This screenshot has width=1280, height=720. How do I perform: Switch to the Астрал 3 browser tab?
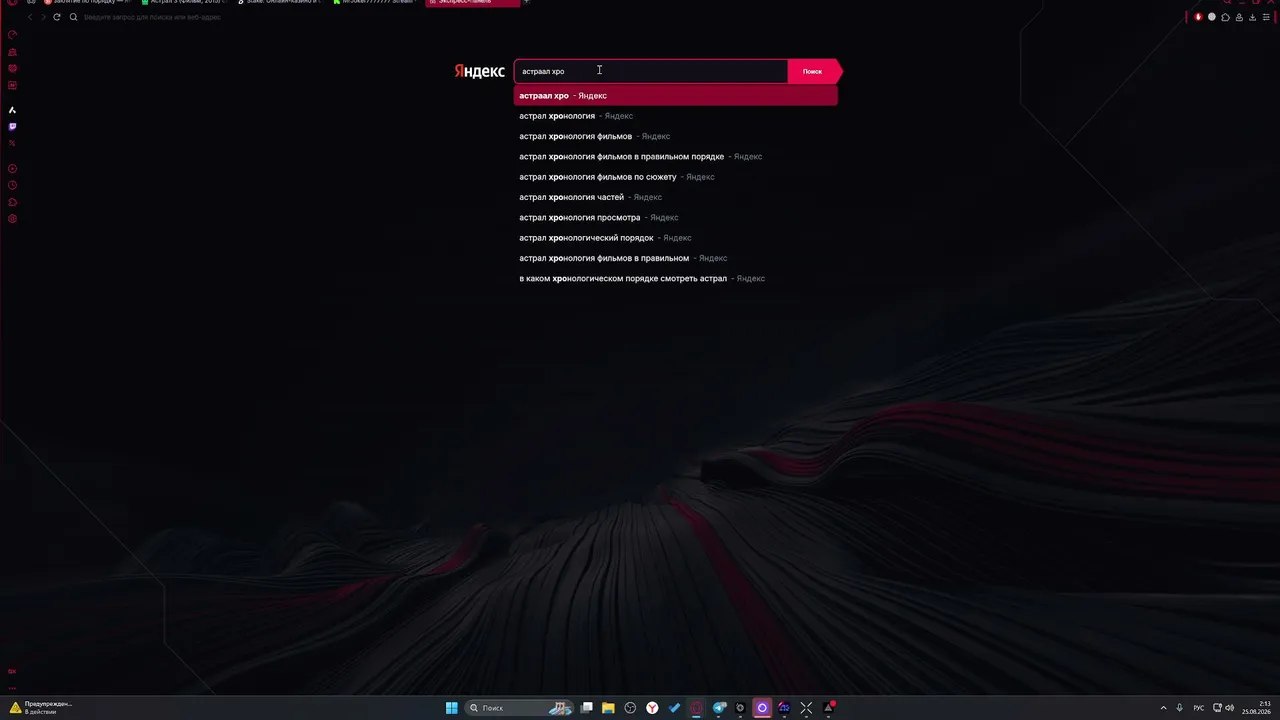(x=185, y=3)
